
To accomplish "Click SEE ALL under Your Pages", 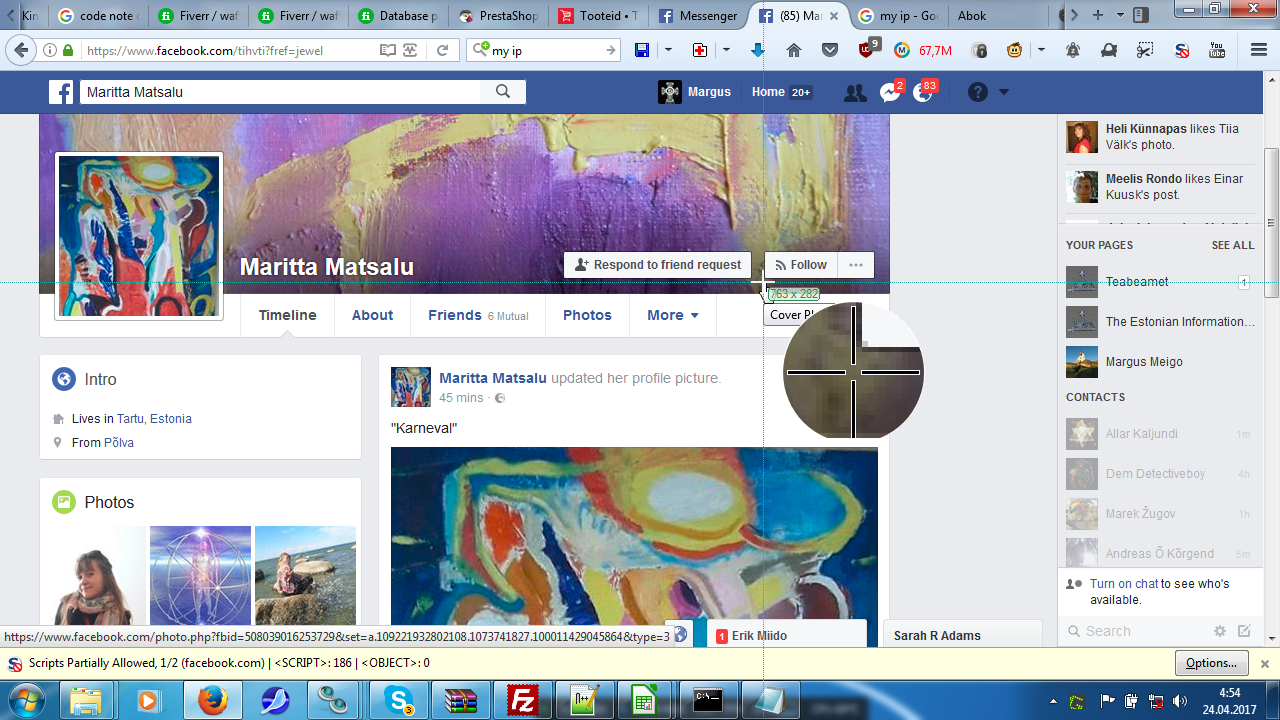I will (1233, 245).
